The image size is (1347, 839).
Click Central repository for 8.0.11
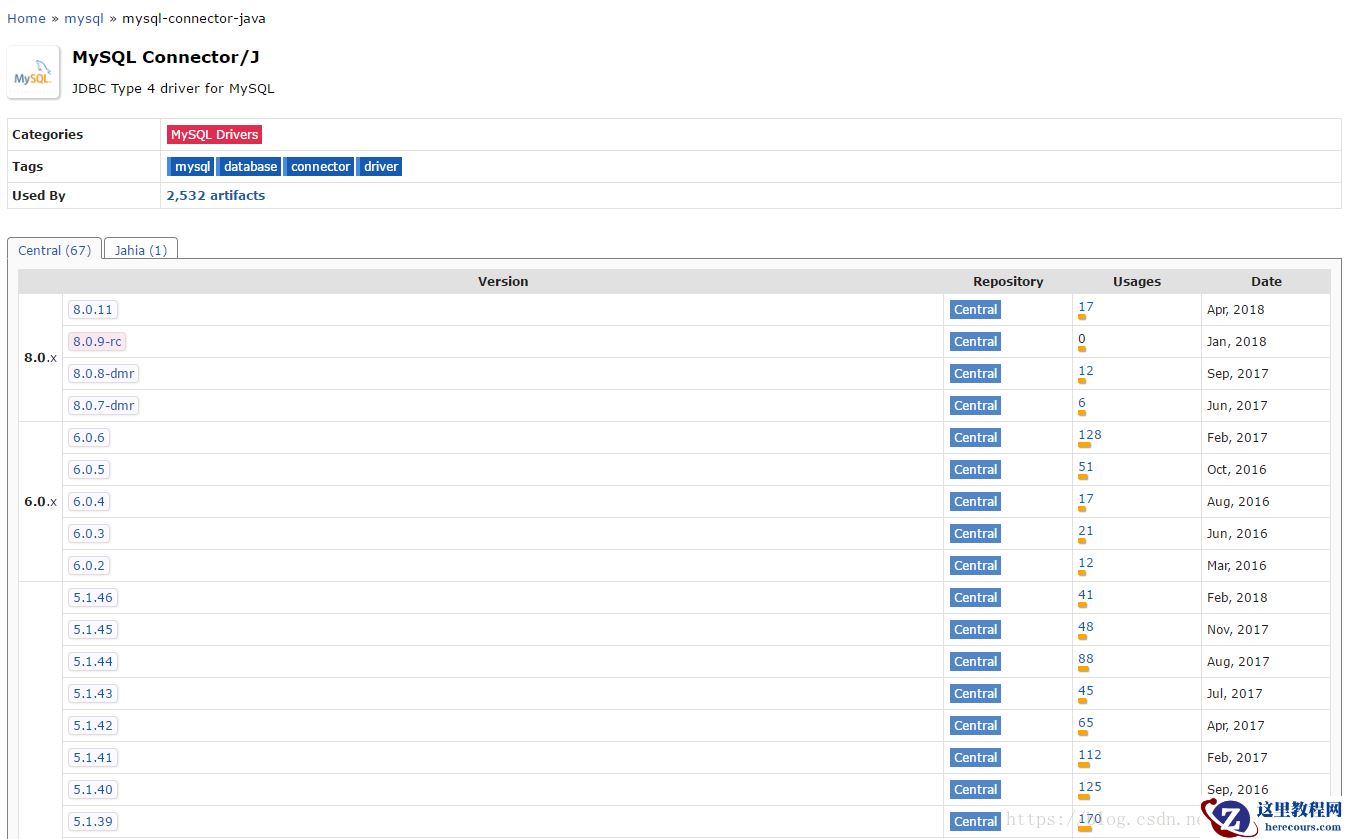coord(975,309)
